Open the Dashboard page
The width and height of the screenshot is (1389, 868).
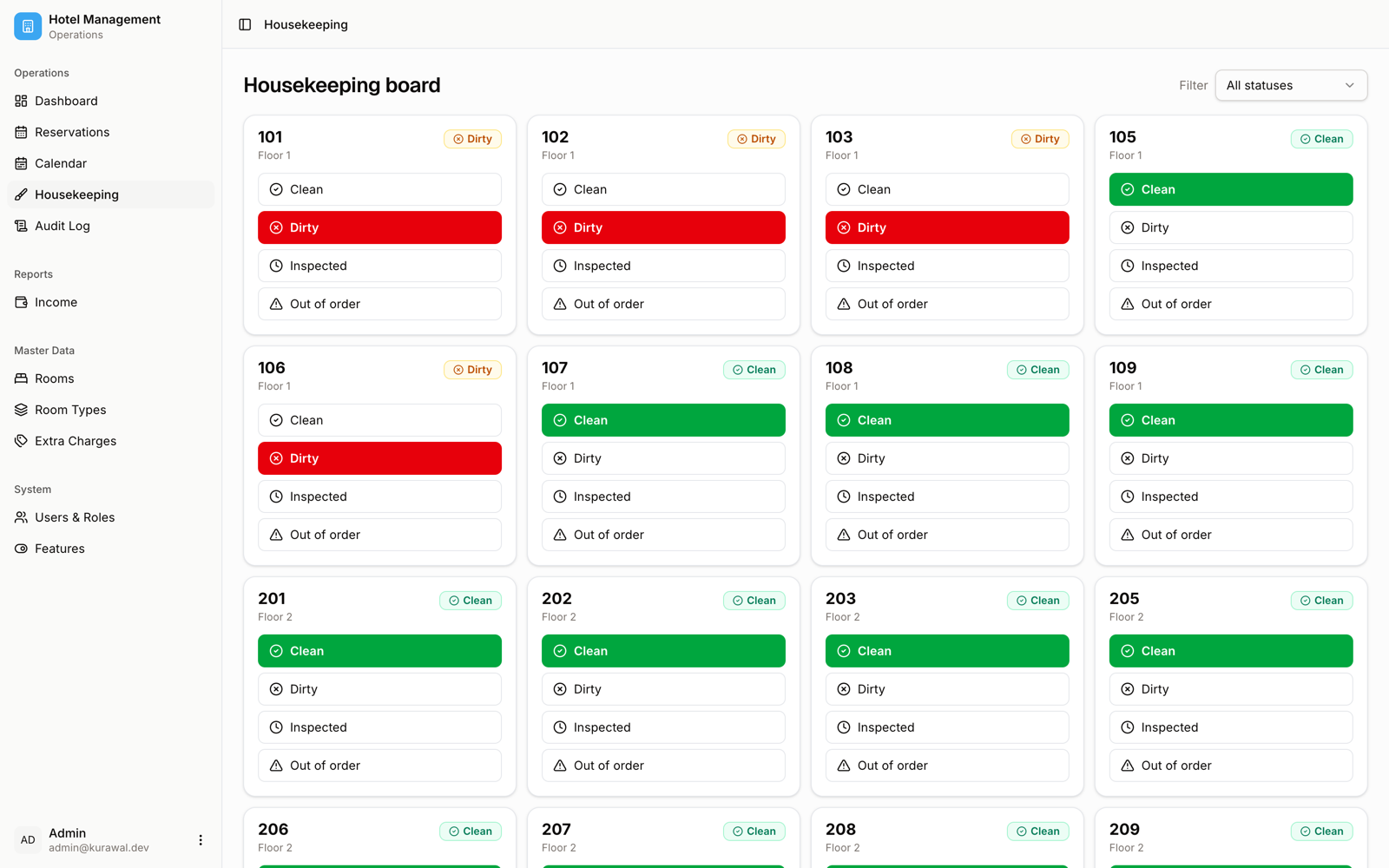tap(110, 101)
